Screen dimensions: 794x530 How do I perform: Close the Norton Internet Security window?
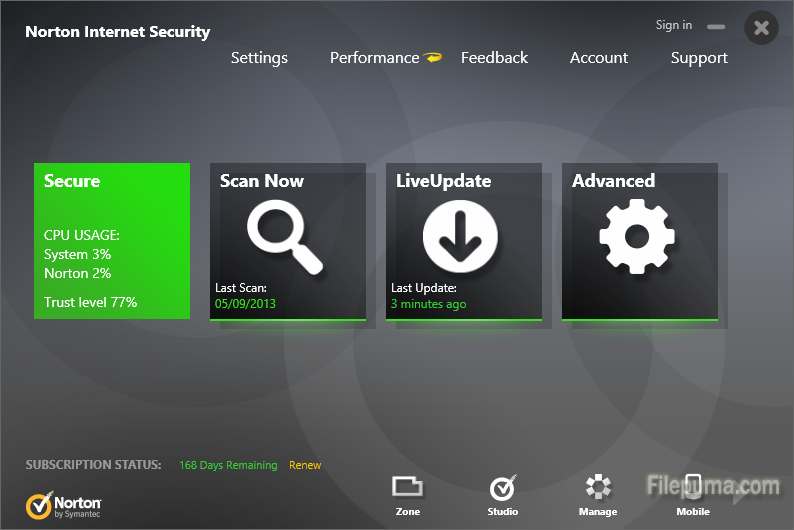761,28
